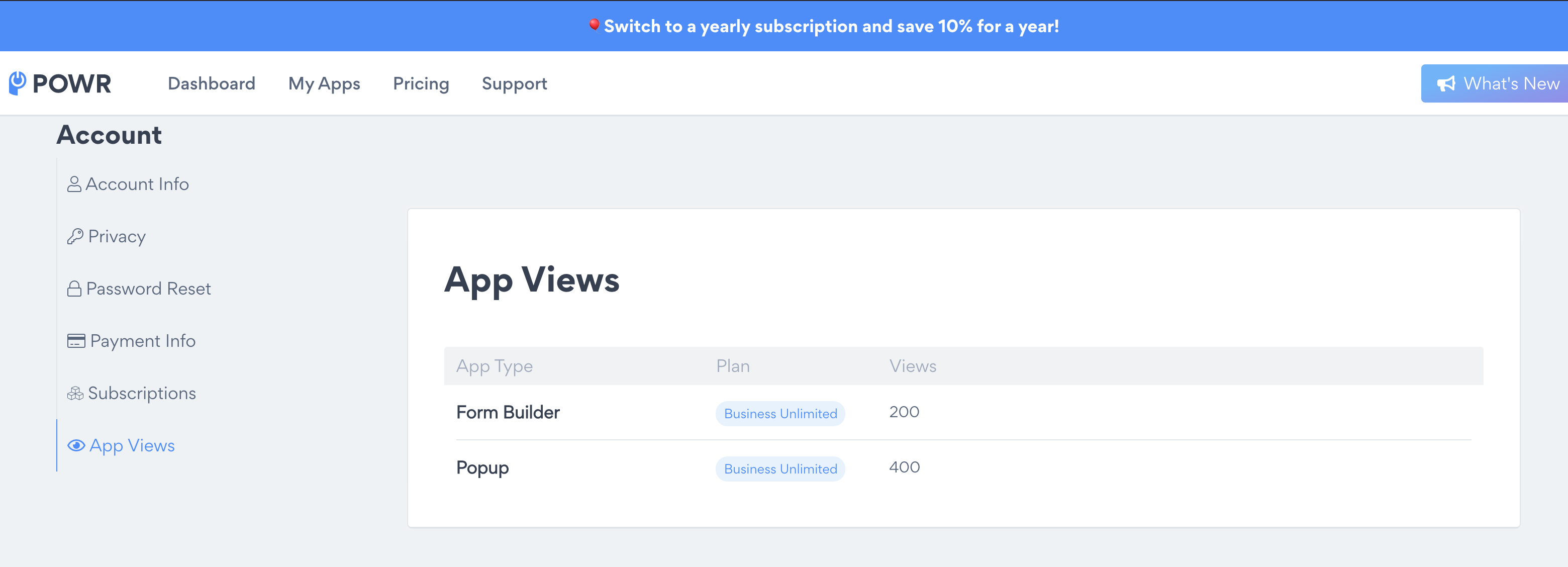The width and height of the screenshot is (1568, 567).
Task: Open the Dashboard menu item
Action: [x=211, y=83]
